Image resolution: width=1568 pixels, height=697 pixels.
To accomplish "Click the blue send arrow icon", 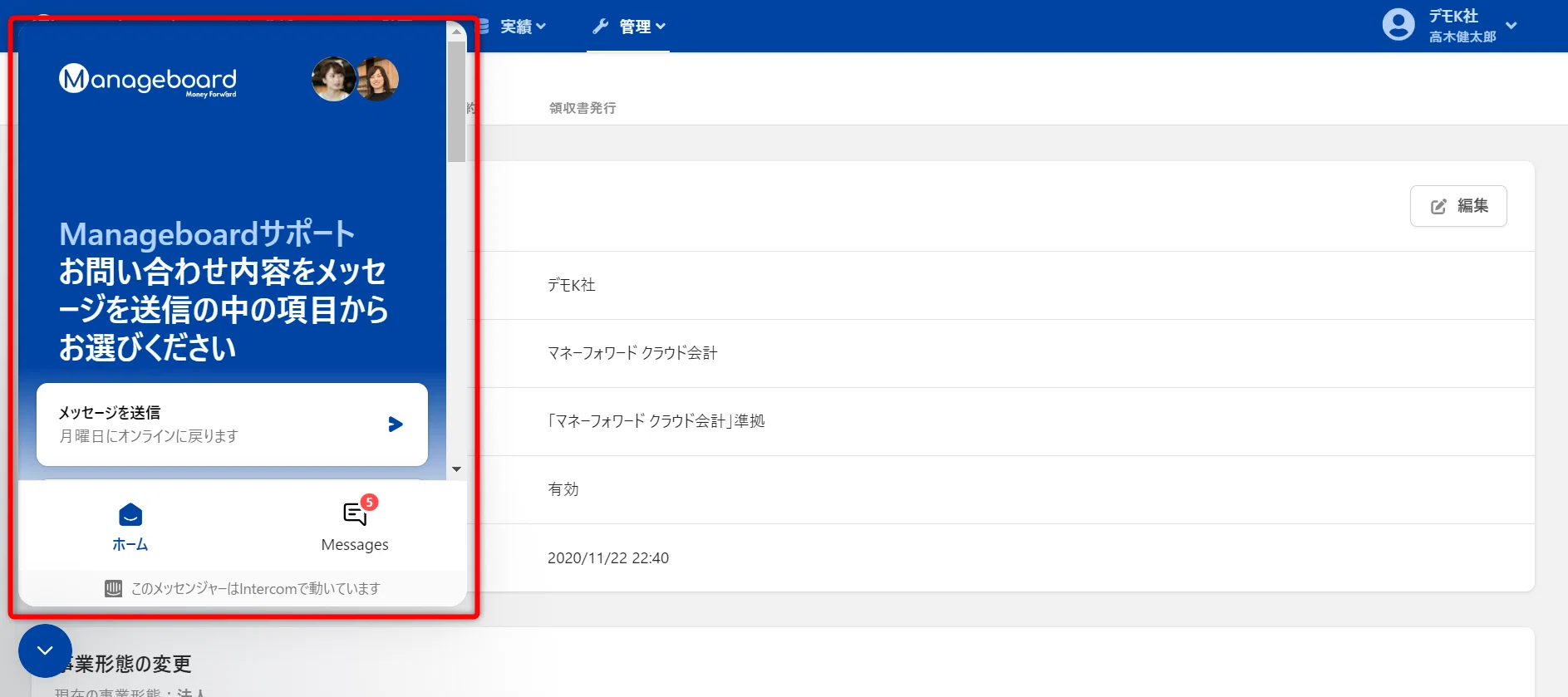I will coord(396,425).
